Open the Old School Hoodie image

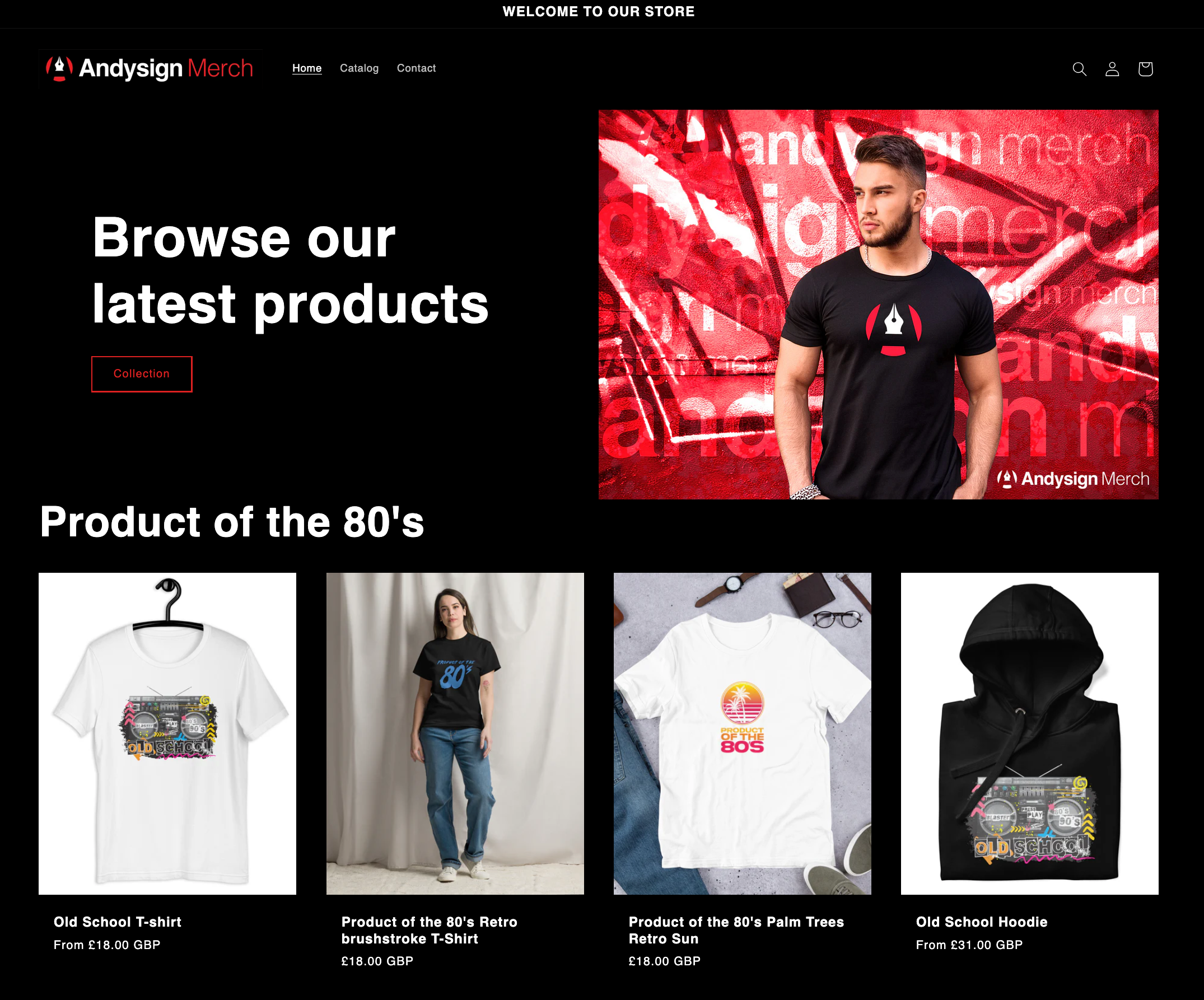[x=1030, y=733]
